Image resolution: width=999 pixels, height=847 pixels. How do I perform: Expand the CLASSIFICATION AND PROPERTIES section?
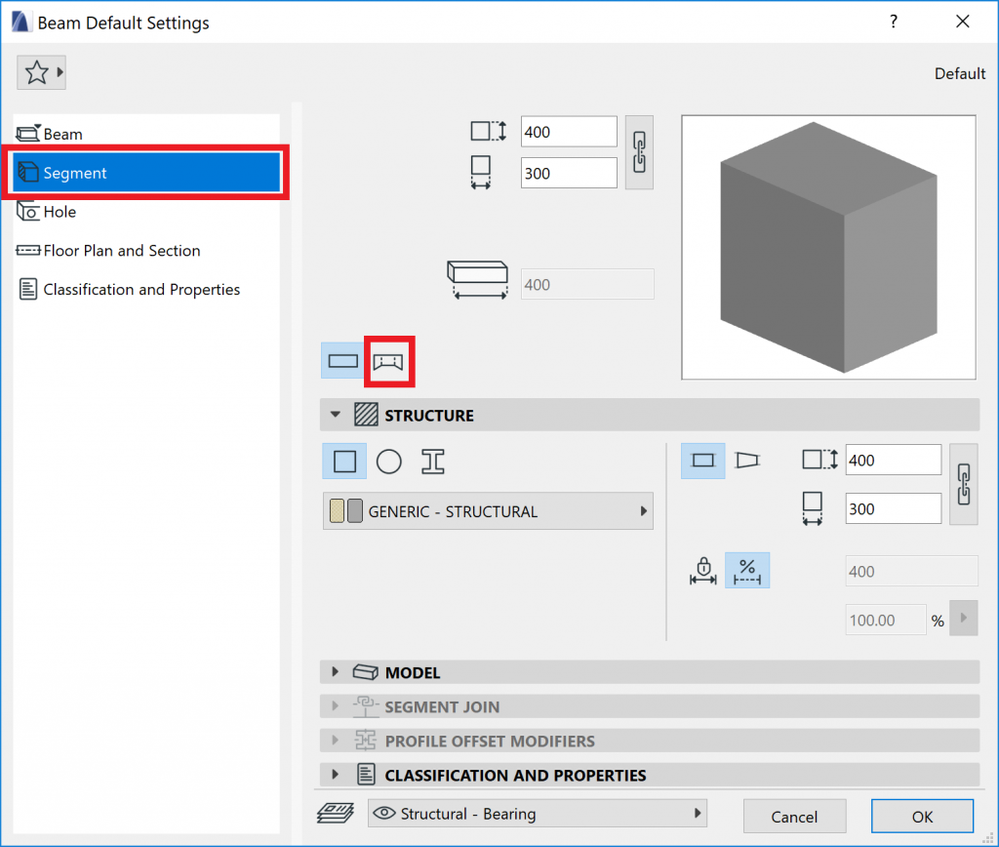[337, 774]
